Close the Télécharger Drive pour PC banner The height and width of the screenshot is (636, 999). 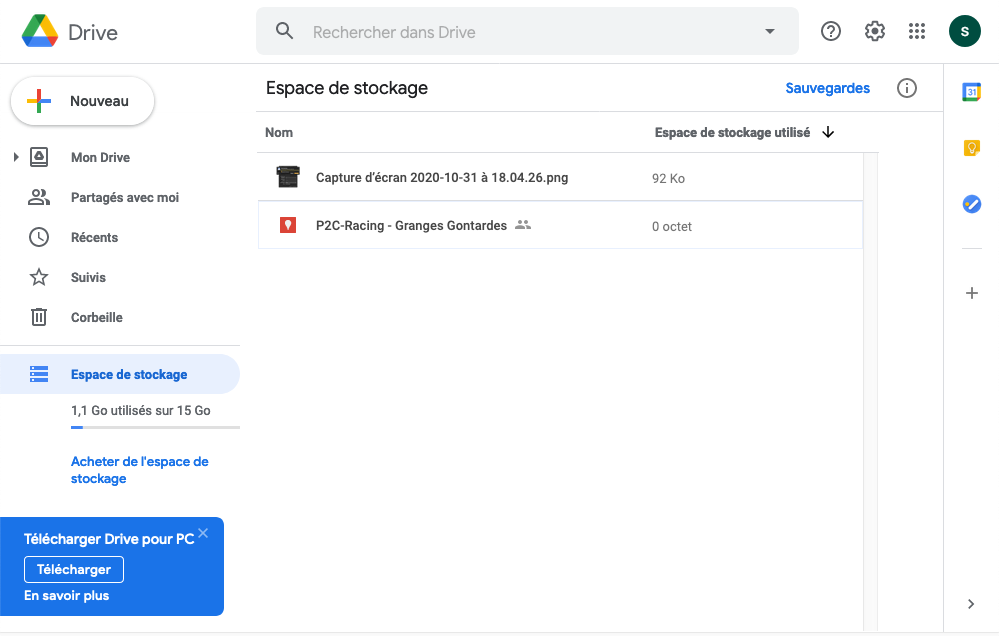[x=203, y=533]
